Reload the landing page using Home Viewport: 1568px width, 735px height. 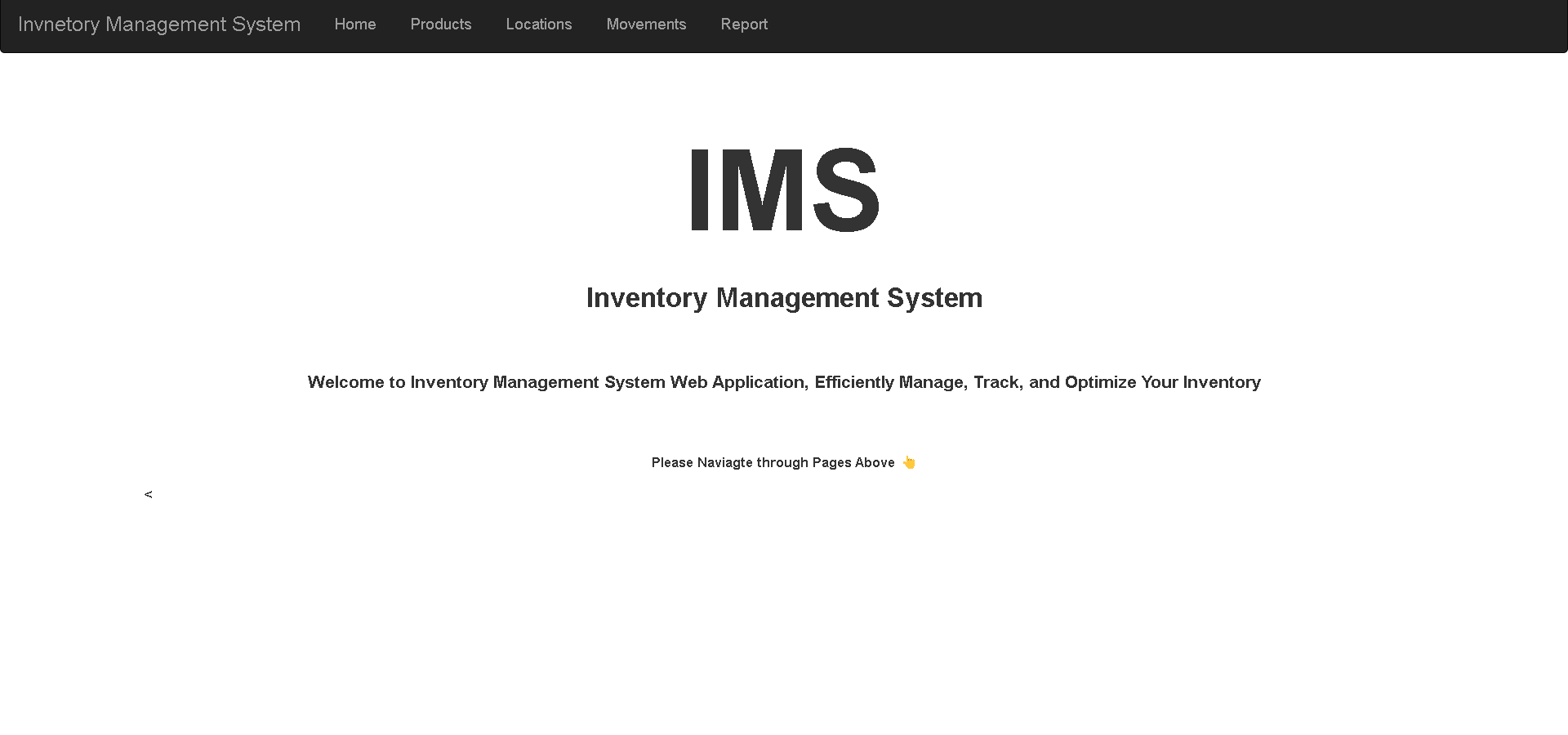point(354,24)
